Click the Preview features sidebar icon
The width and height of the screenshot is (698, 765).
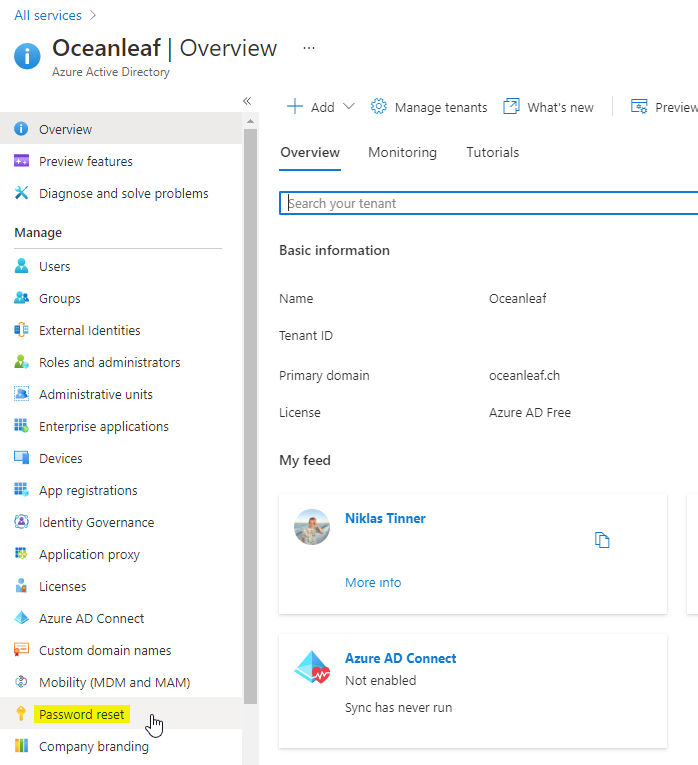[21, 161]
